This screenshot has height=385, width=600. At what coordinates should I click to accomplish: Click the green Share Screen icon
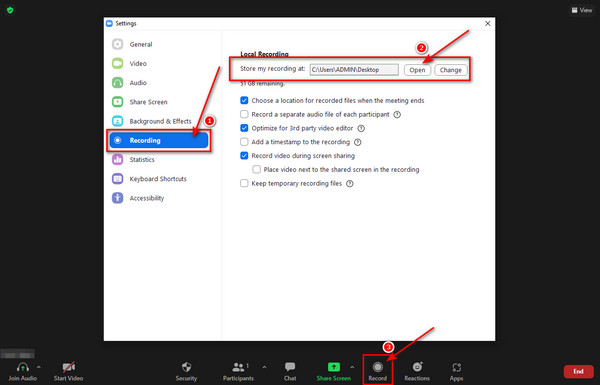coord(334,367)
